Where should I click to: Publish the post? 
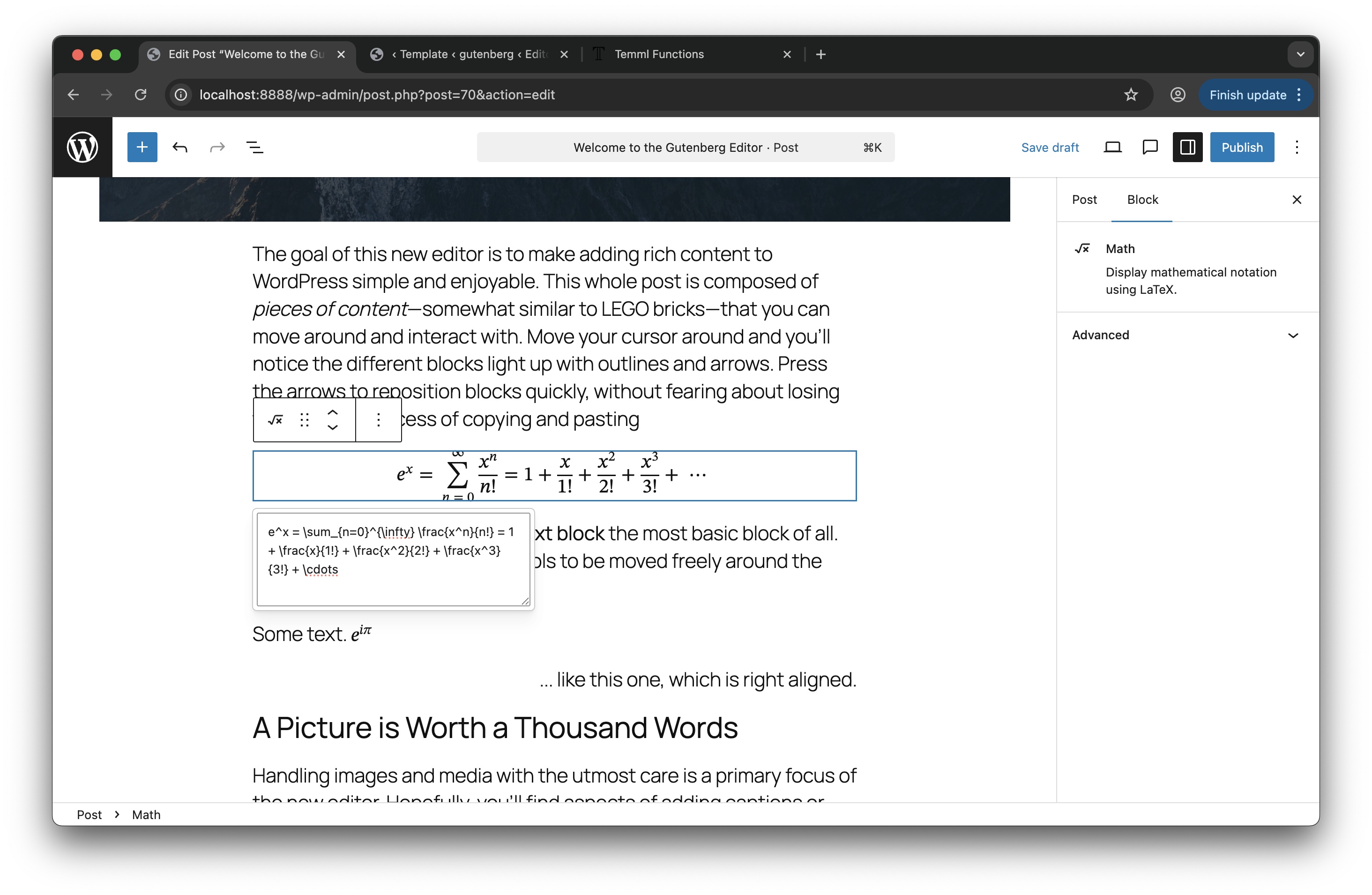[1242, 147]
